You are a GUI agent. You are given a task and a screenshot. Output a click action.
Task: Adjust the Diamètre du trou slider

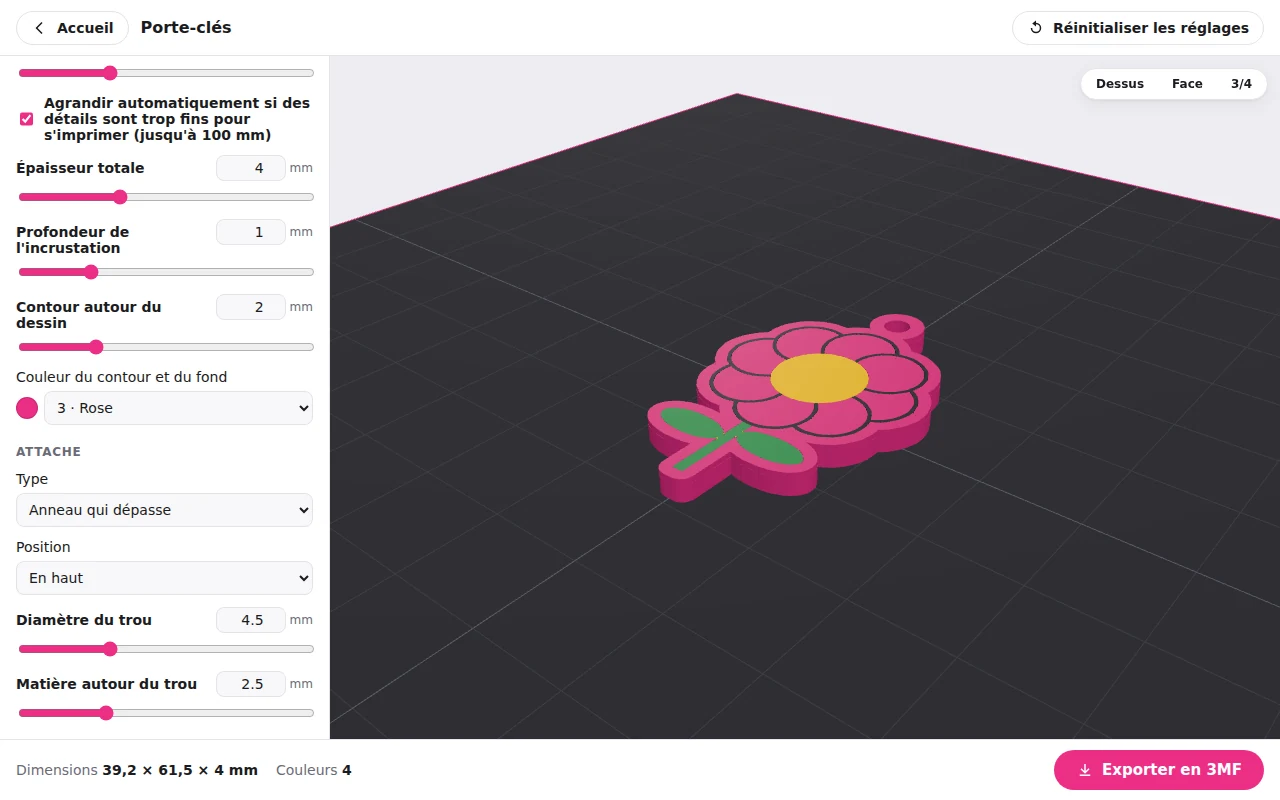[166, 649]
